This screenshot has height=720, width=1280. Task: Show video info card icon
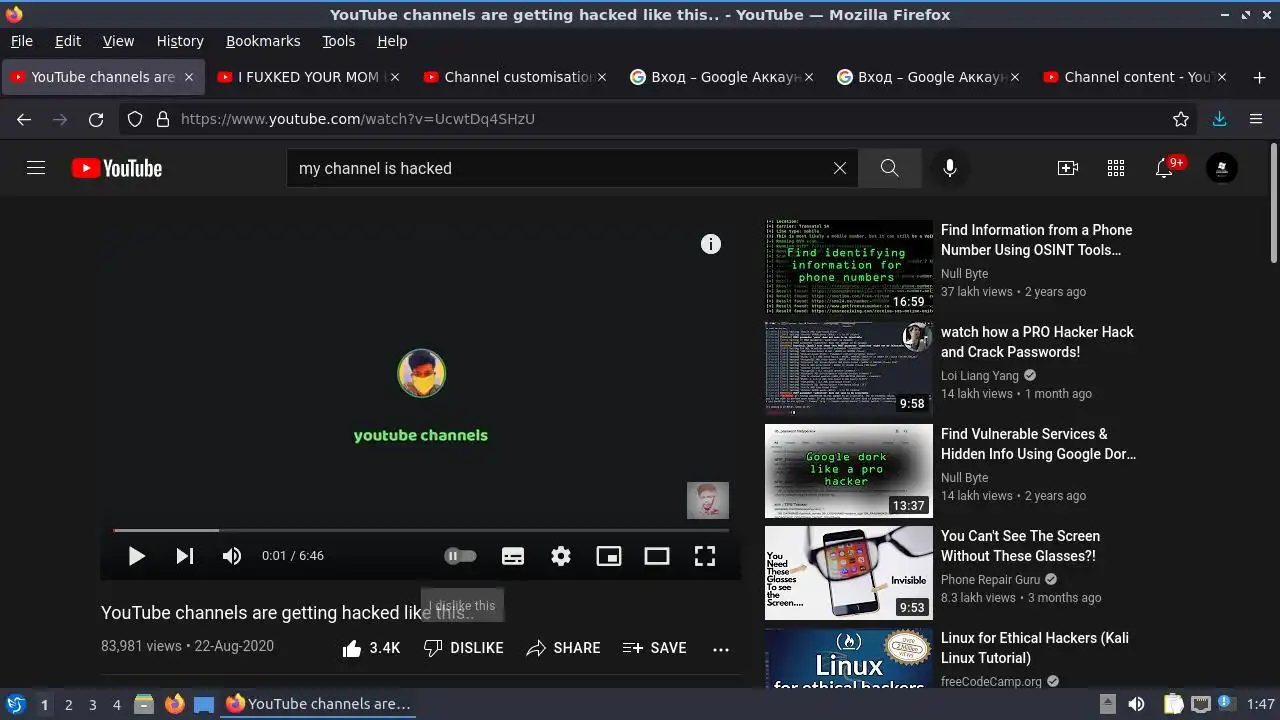pyautogui.click(x=711, y=244)
